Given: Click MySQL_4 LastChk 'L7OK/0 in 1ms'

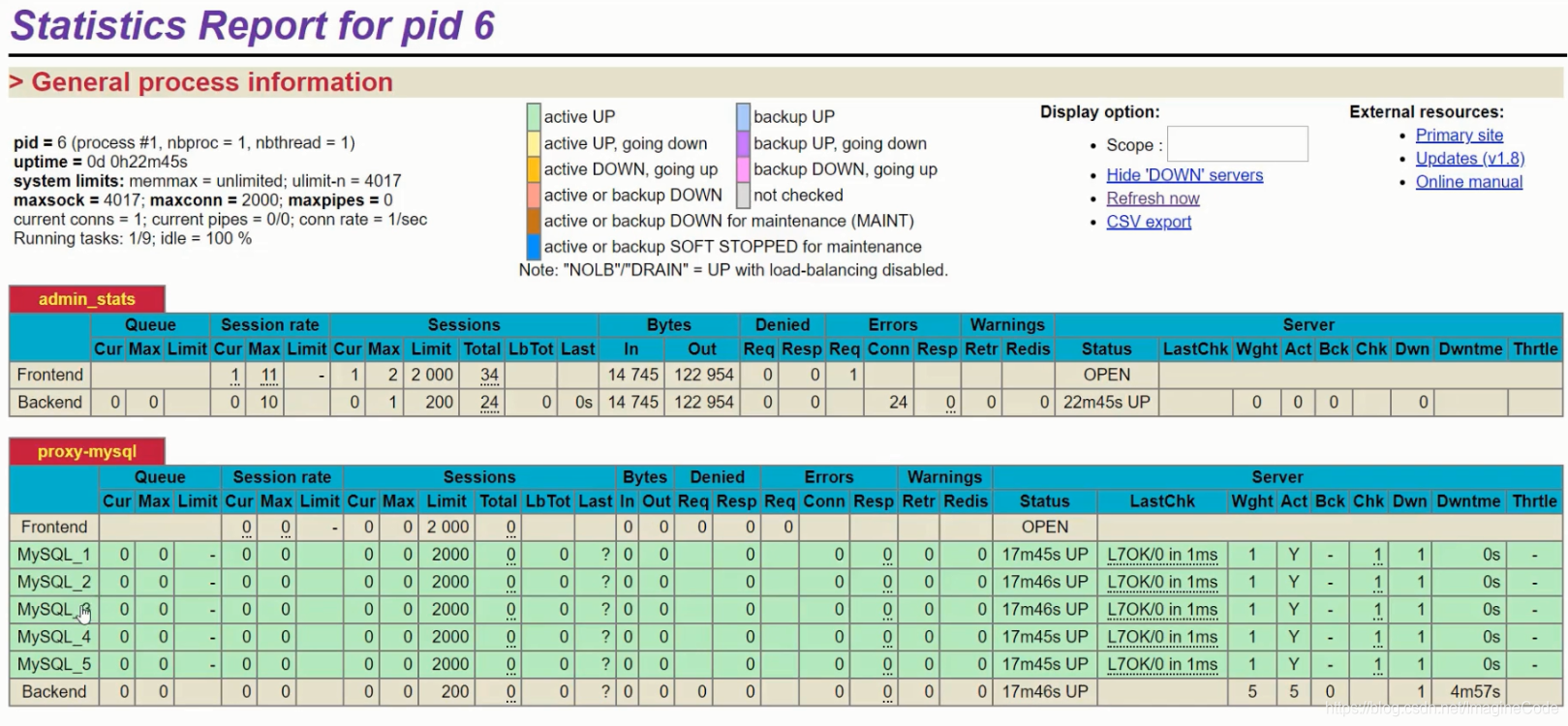Looking at the screenshot, I should click(x=1162, y=637).
